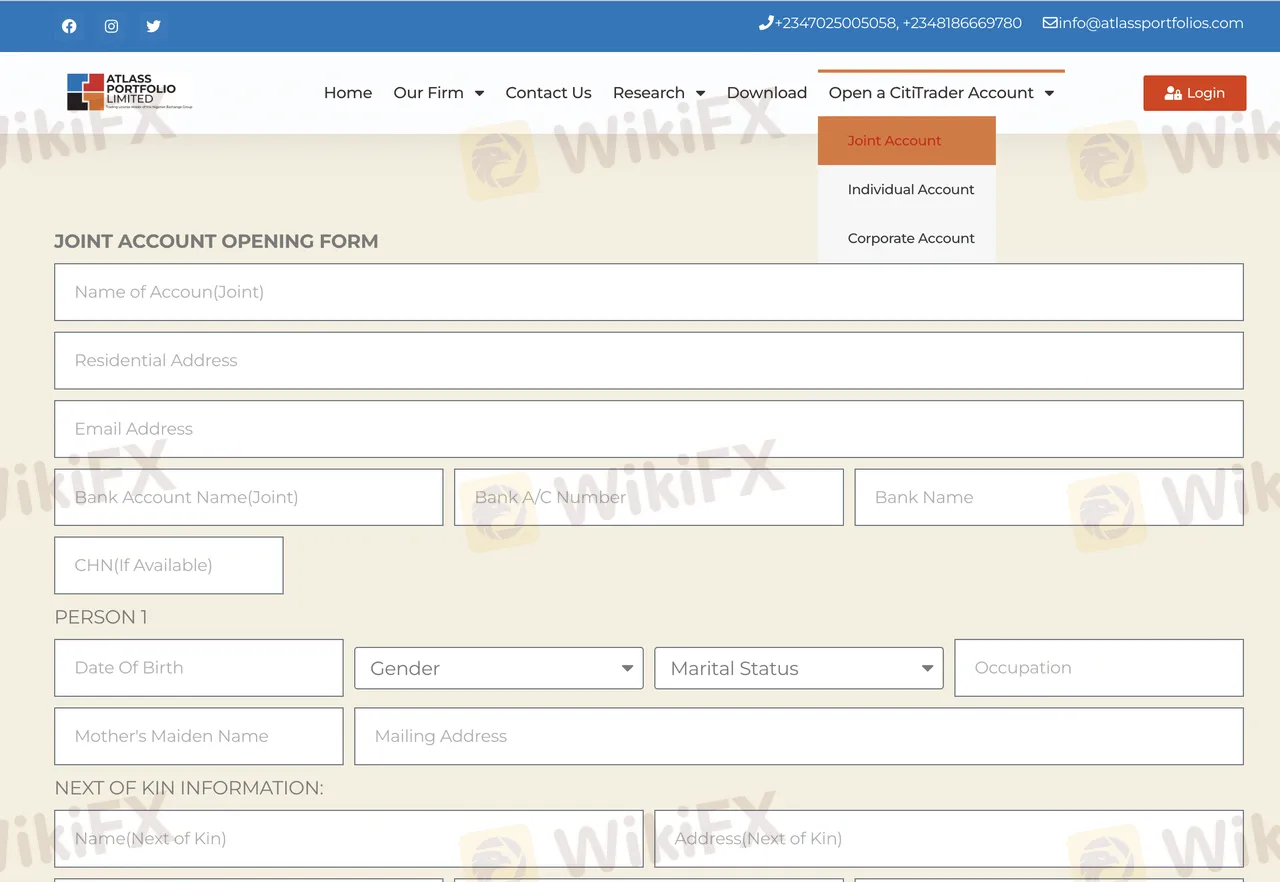Open the Gender dropdown
The image size is (1280, 882).
(x=498, y=668)
